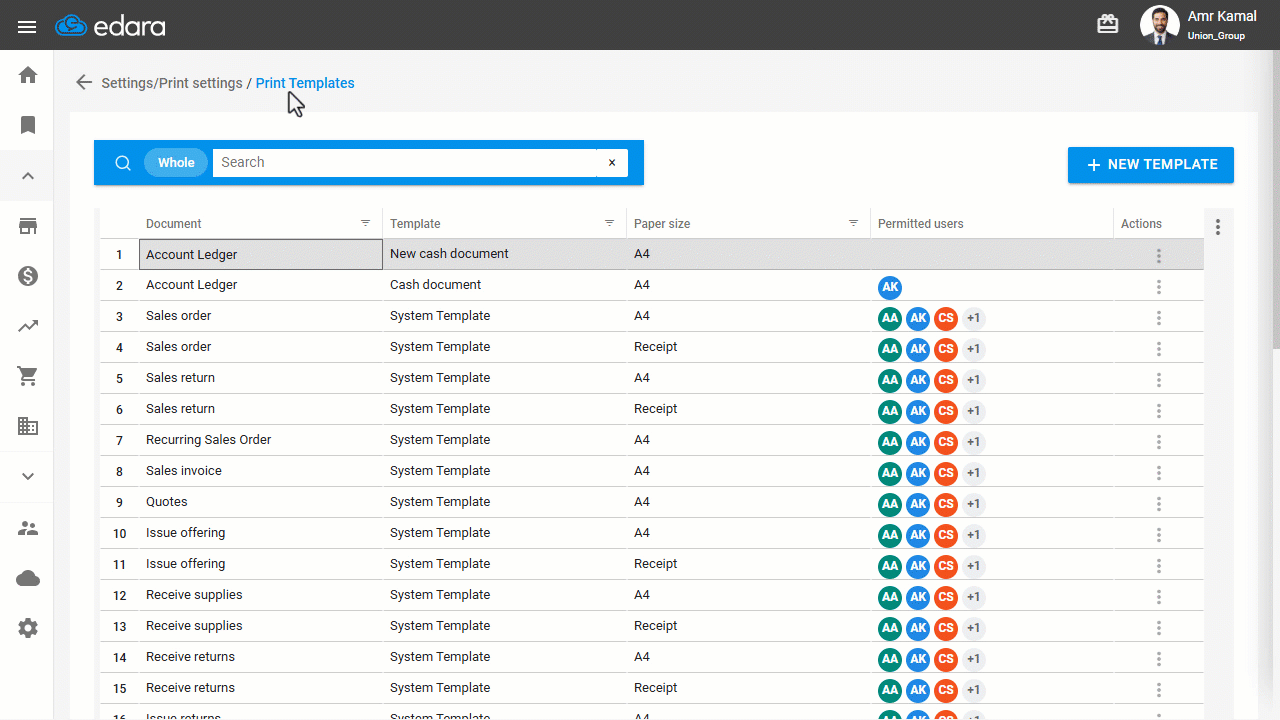Open the settings gear in sidebar
Viewport: 1280px width, 720px height.
pyautogui.click(x=28, y=628)
